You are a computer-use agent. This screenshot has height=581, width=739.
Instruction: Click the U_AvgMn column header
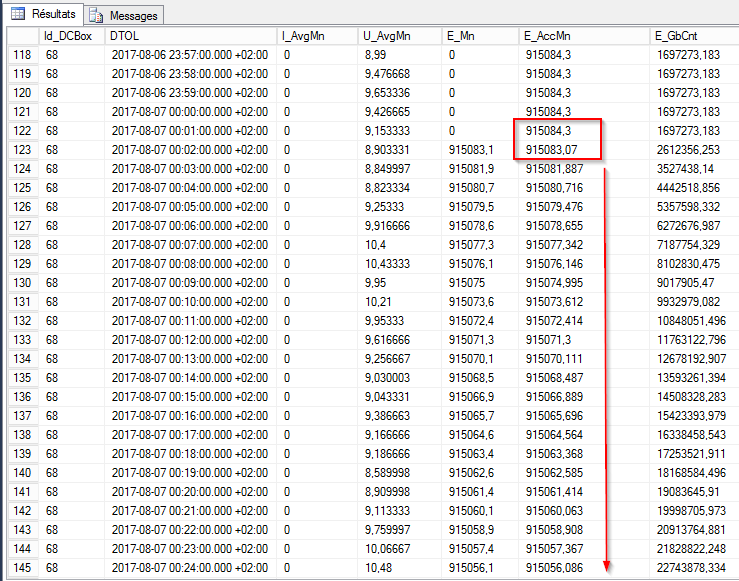[400, 36]
